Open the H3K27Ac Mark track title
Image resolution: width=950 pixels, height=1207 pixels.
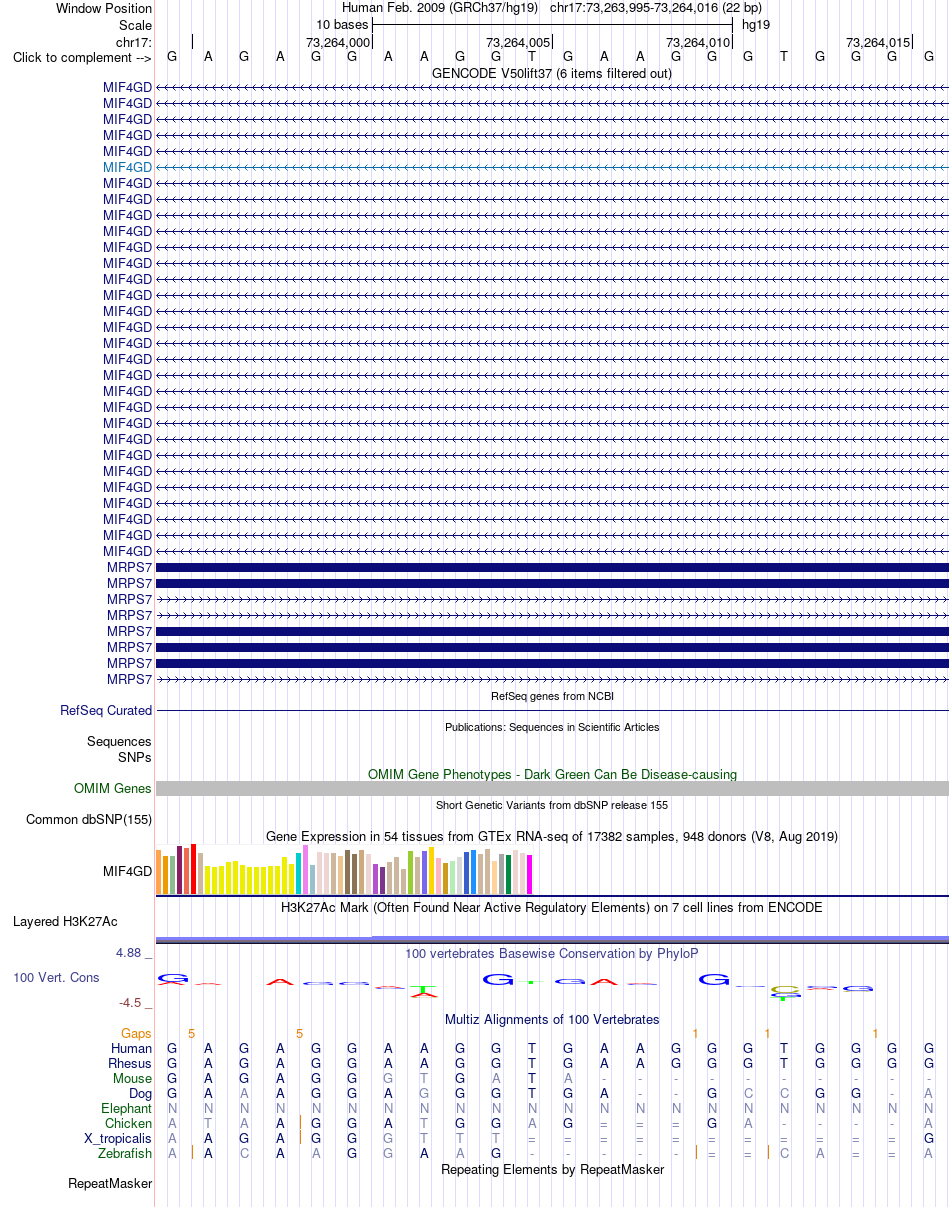tap(552, 907)
